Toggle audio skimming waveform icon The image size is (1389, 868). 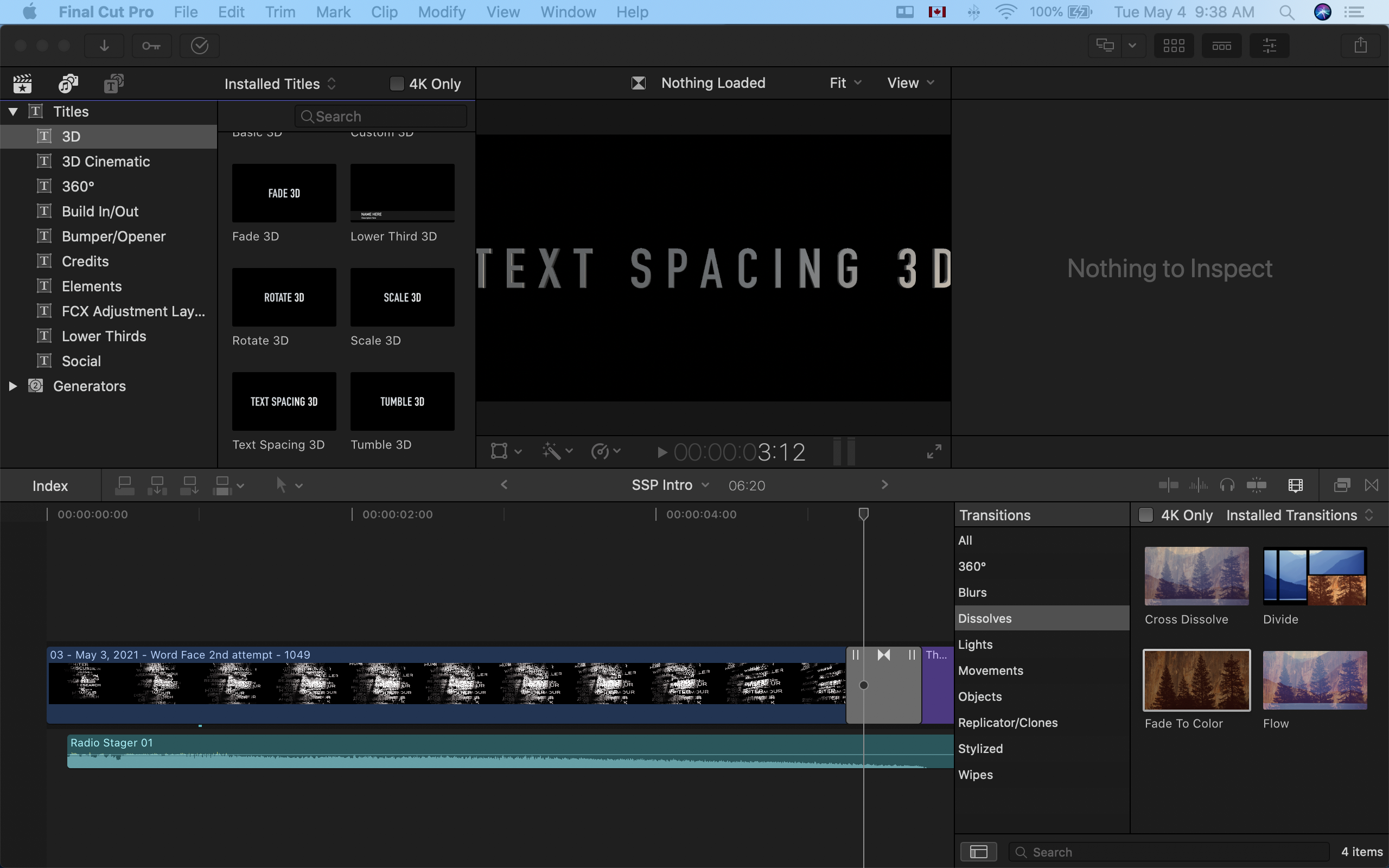tap(1198, 486)
